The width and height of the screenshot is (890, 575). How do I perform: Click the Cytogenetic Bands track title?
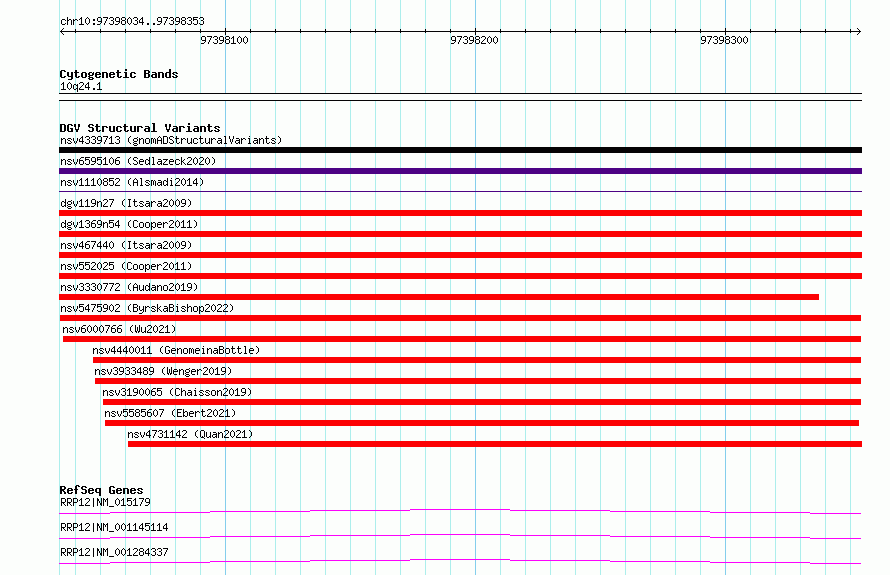click(x=119, y=74)
